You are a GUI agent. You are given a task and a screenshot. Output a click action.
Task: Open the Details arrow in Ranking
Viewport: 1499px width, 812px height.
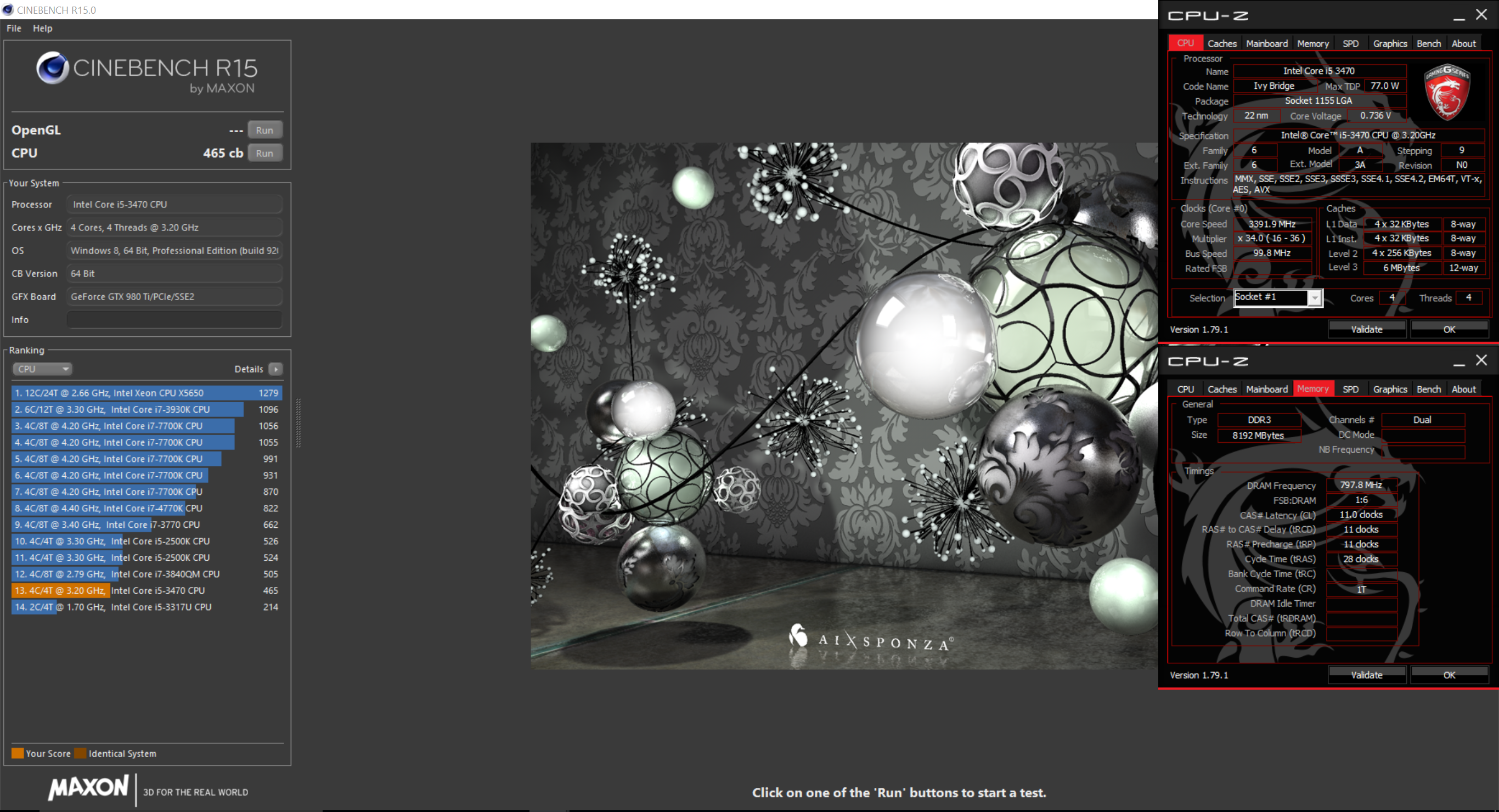point(276,369)
